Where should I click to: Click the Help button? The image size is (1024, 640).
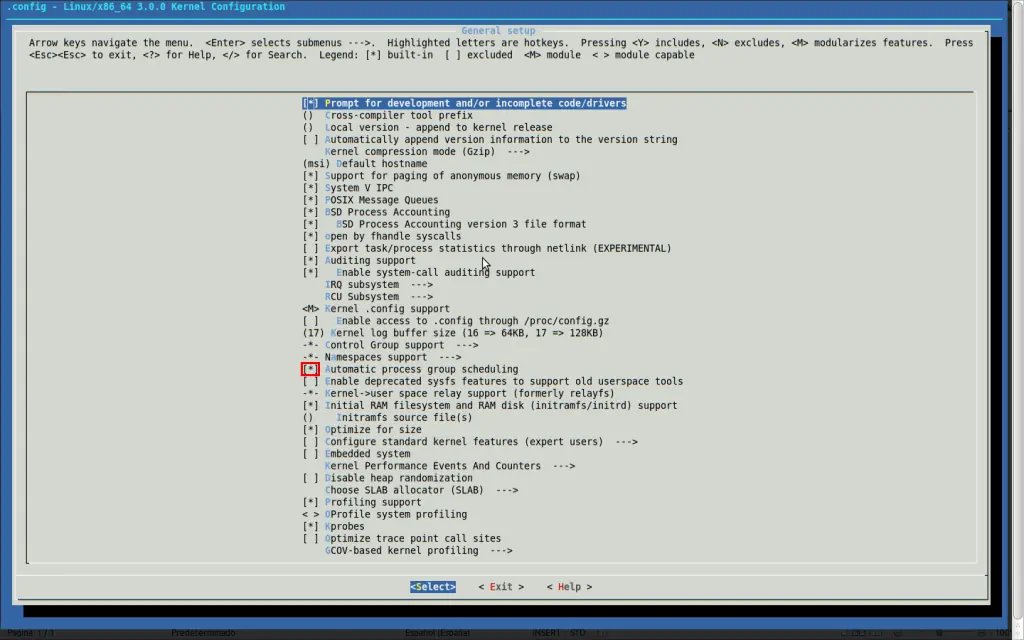coord(569,586)
